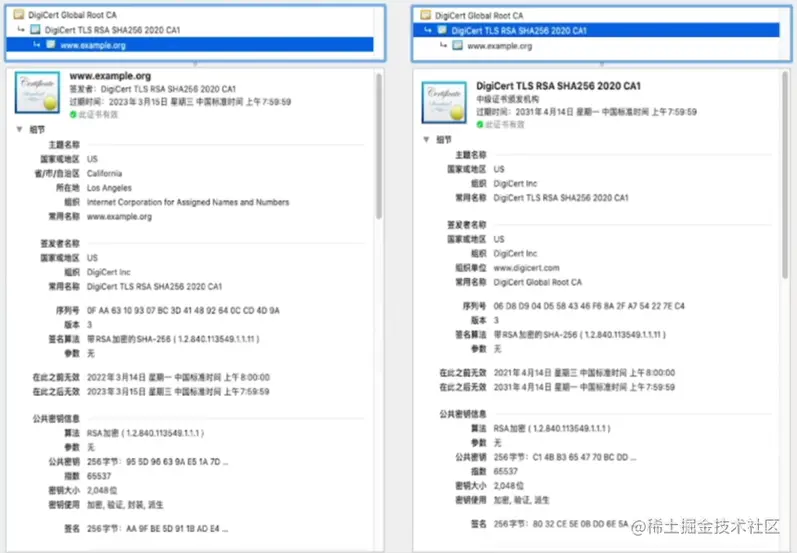797x553 pixels.
Task: Click root certificate icon in left tree
Action: click(x=19, y=15)
